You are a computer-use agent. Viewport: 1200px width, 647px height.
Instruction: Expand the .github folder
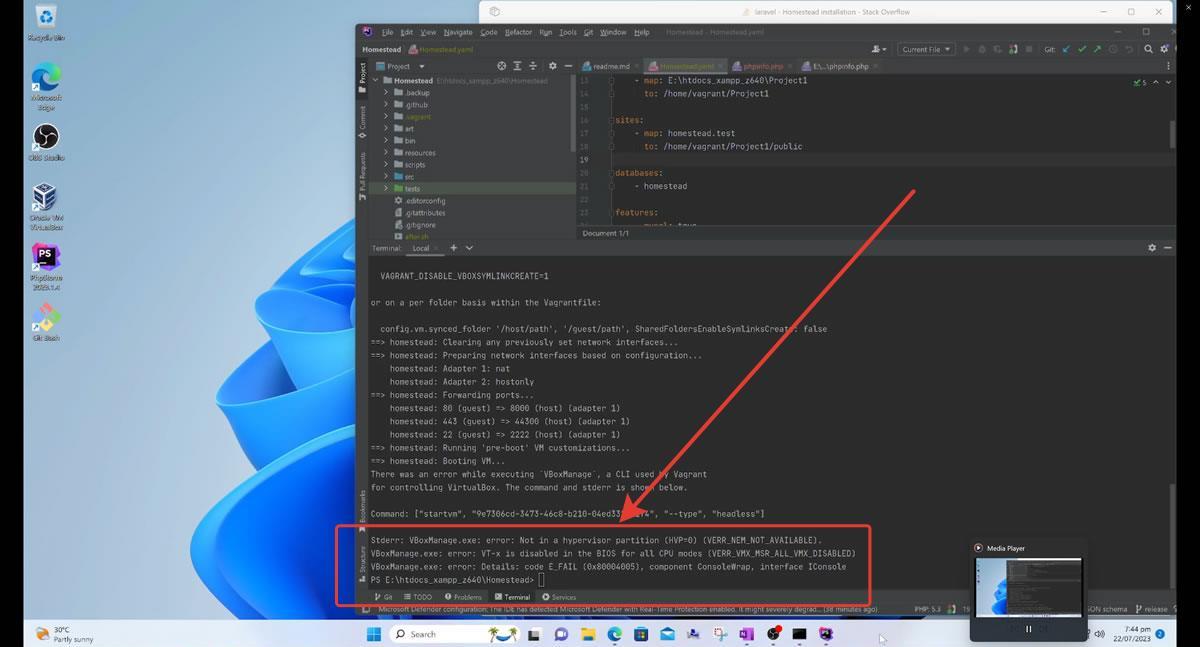386,105
